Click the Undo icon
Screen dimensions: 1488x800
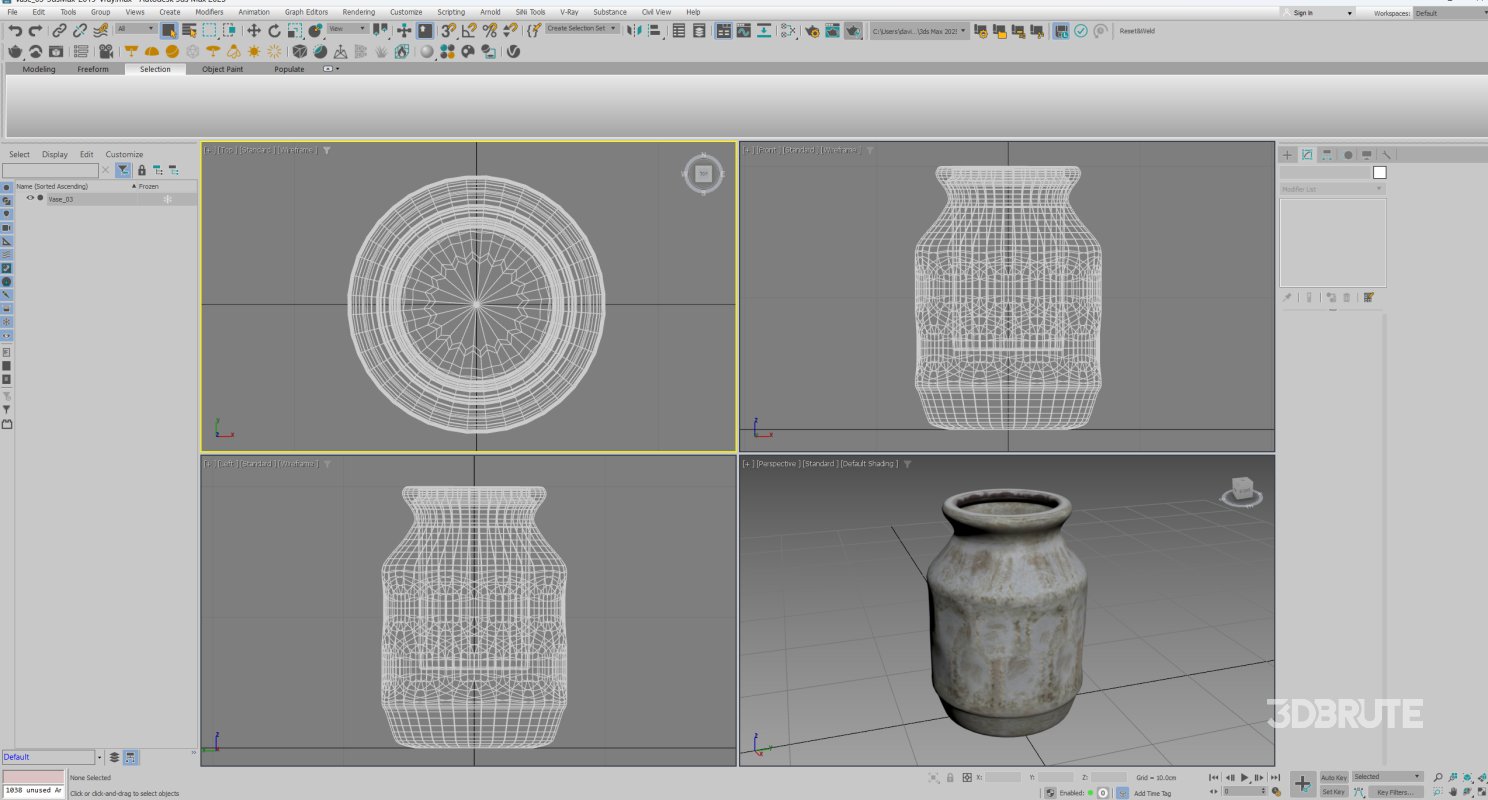(17, 30)
